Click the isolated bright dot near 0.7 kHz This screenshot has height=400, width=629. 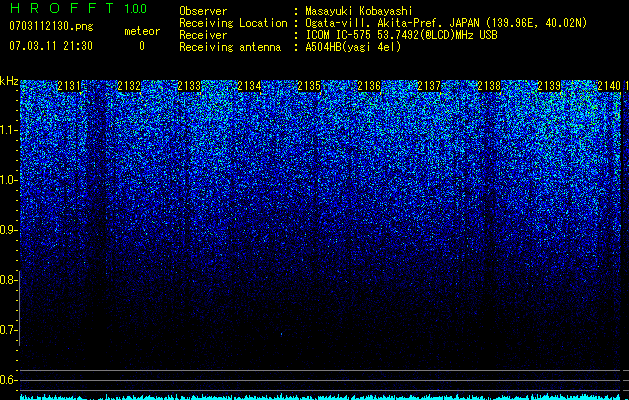coord(282,334)
